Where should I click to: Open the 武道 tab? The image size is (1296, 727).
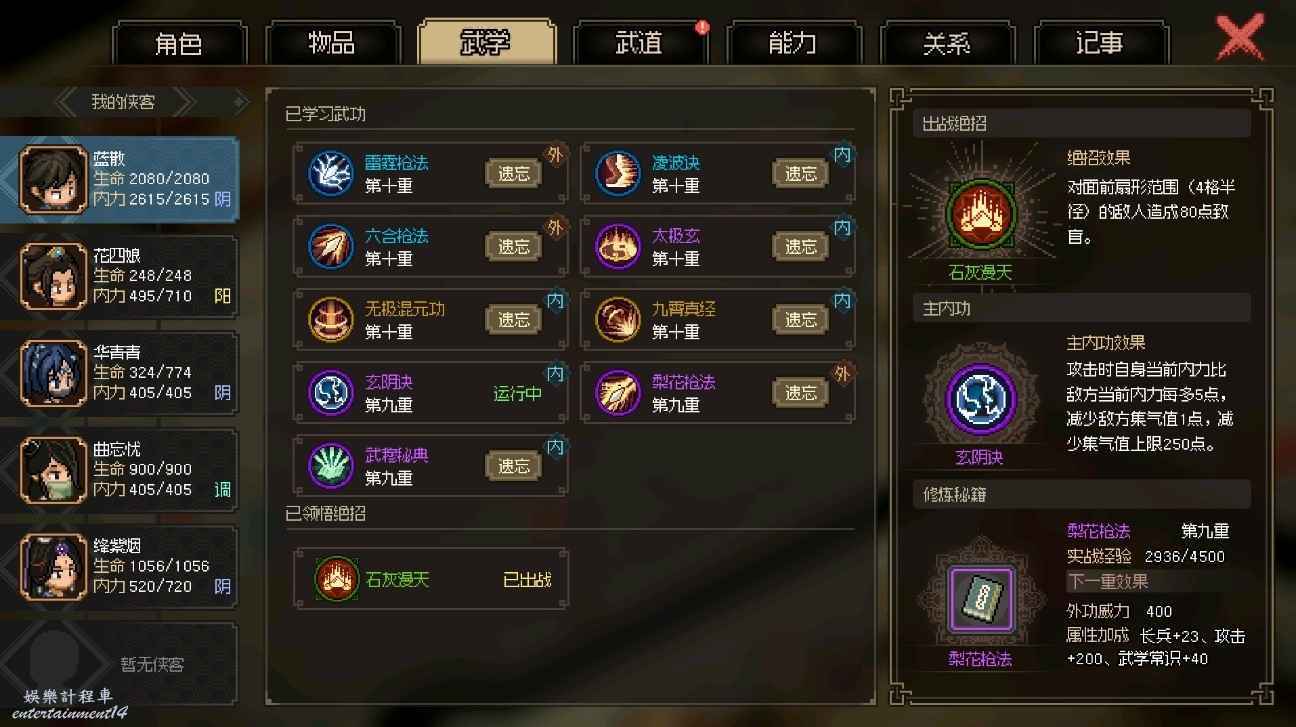click(x=639, y=44)
